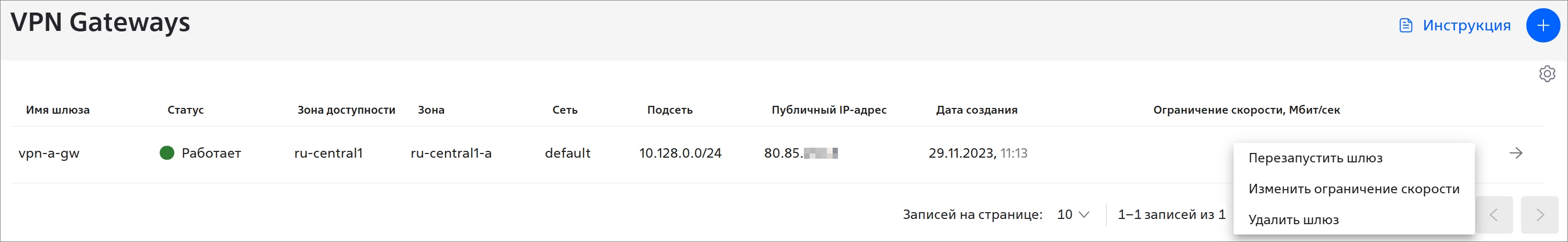
Task: Click green status indicator Работает
Action: [167, 153]
